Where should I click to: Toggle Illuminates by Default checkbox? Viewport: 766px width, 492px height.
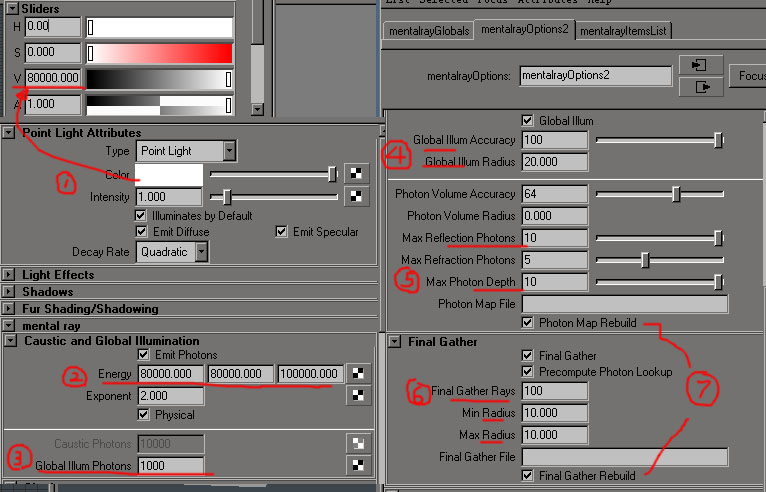tap(141, 215)
